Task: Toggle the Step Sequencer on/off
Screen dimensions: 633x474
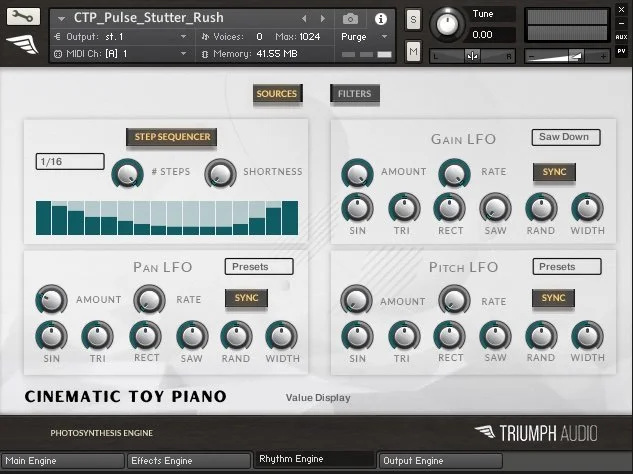Action: (172, 137)
